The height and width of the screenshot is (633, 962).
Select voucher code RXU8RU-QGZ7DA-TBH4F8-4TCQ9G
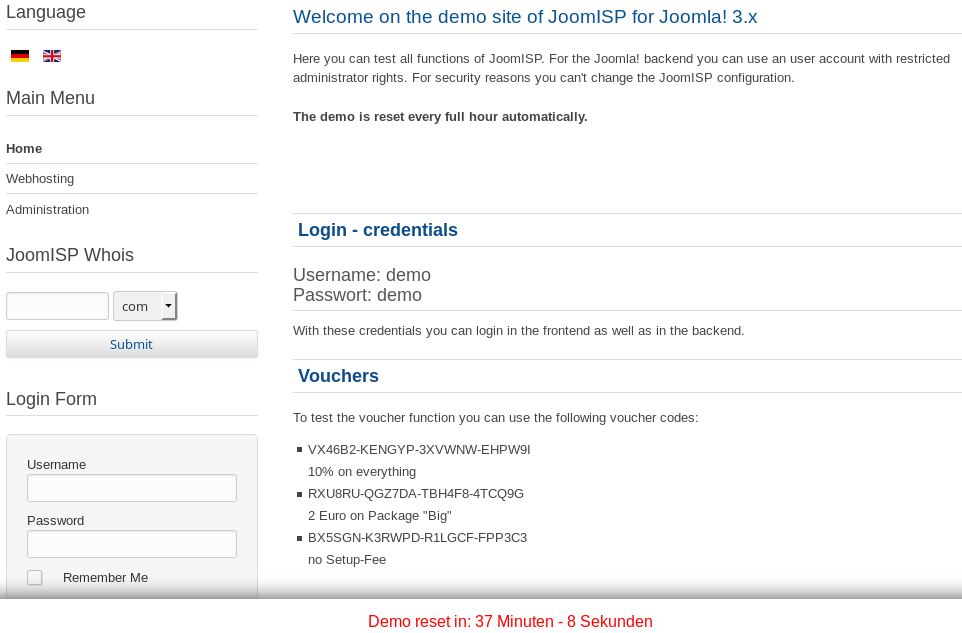(416, 494)
